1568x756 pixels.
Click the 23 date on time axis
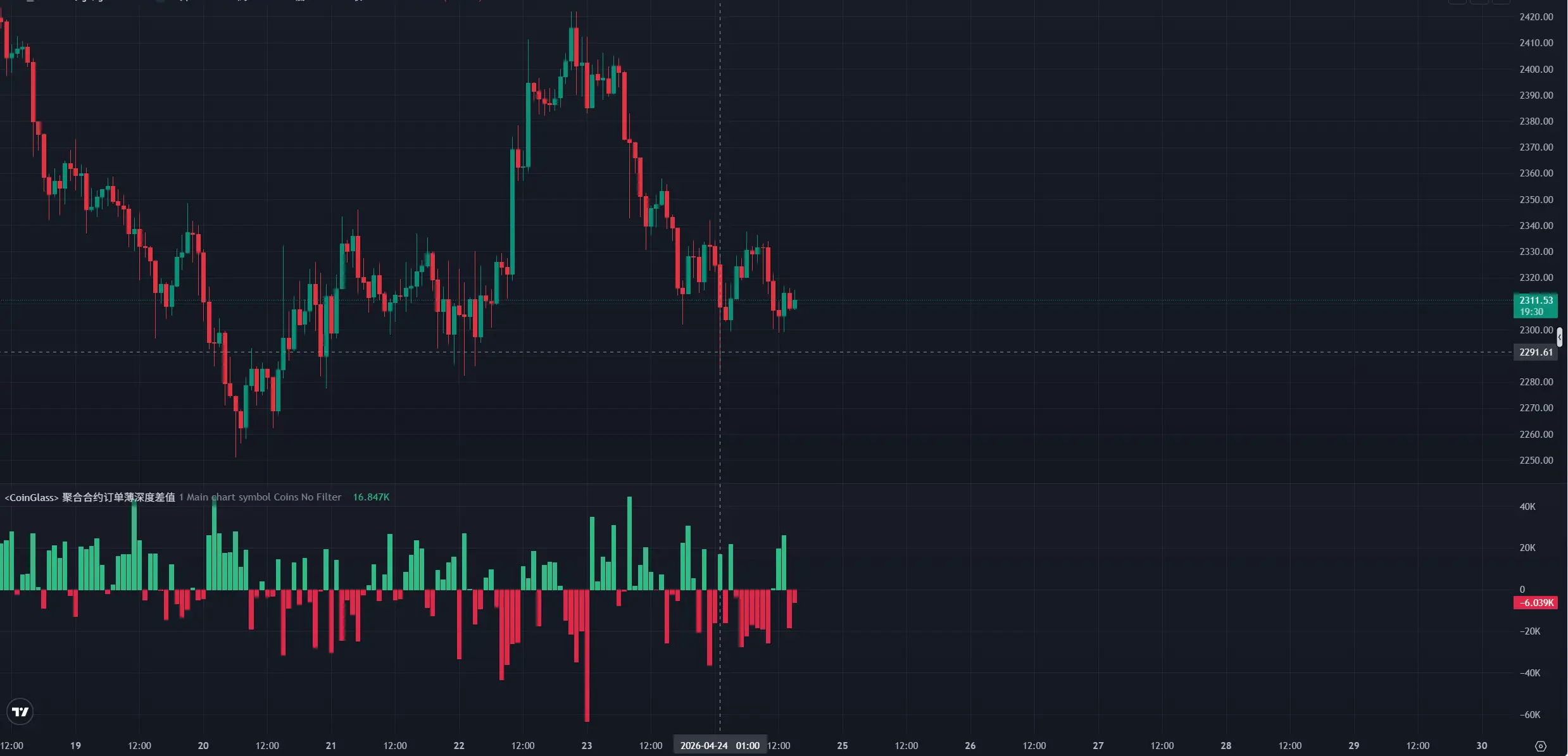(x=587, y=746)
